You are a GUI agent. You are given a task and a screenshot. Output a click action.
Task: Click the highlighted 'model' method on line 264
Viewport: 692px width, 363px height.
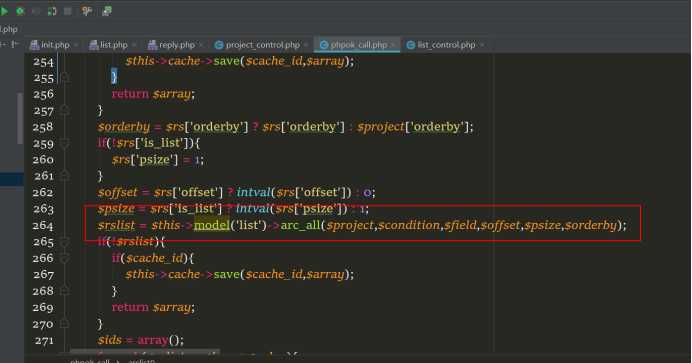point(212,225)
